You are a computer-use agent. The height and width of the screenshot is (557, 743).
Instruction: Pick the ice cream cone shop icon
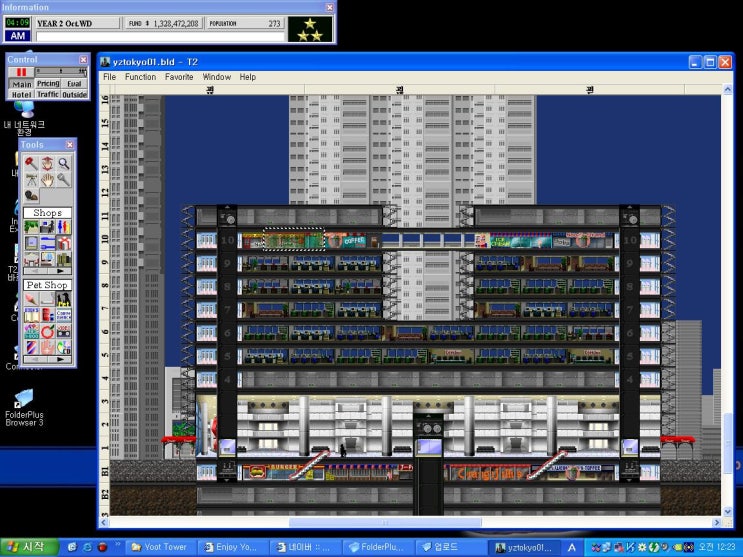click(31, 299)
